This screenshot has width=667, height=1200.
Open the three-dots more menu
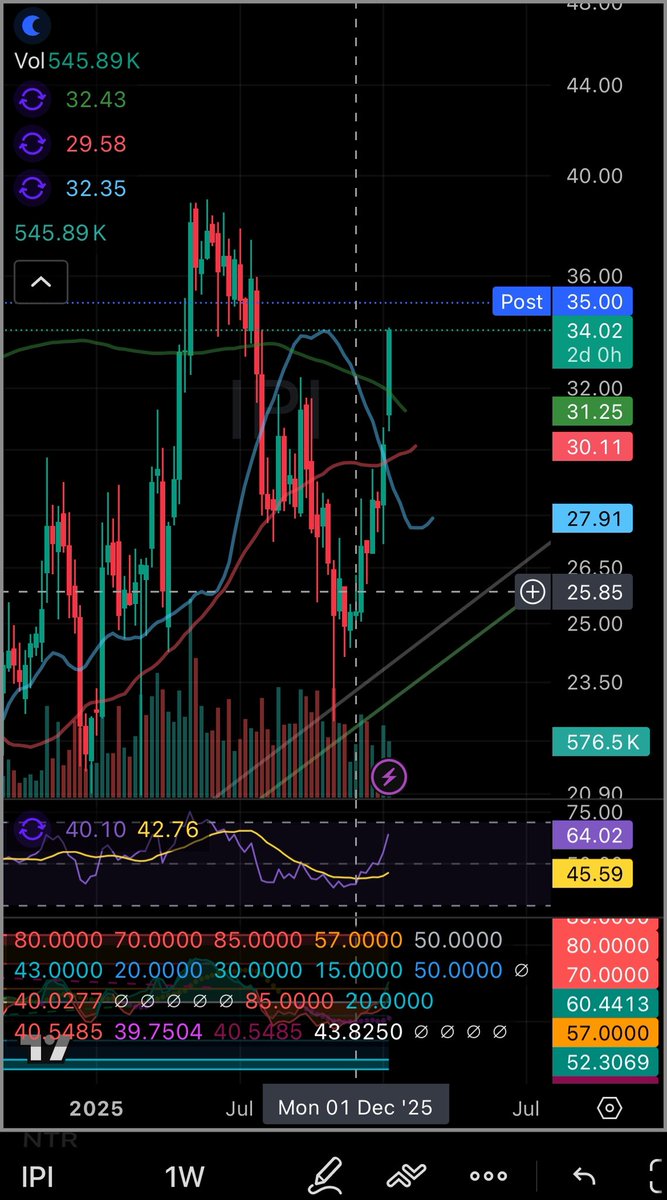coord(489,1176)
